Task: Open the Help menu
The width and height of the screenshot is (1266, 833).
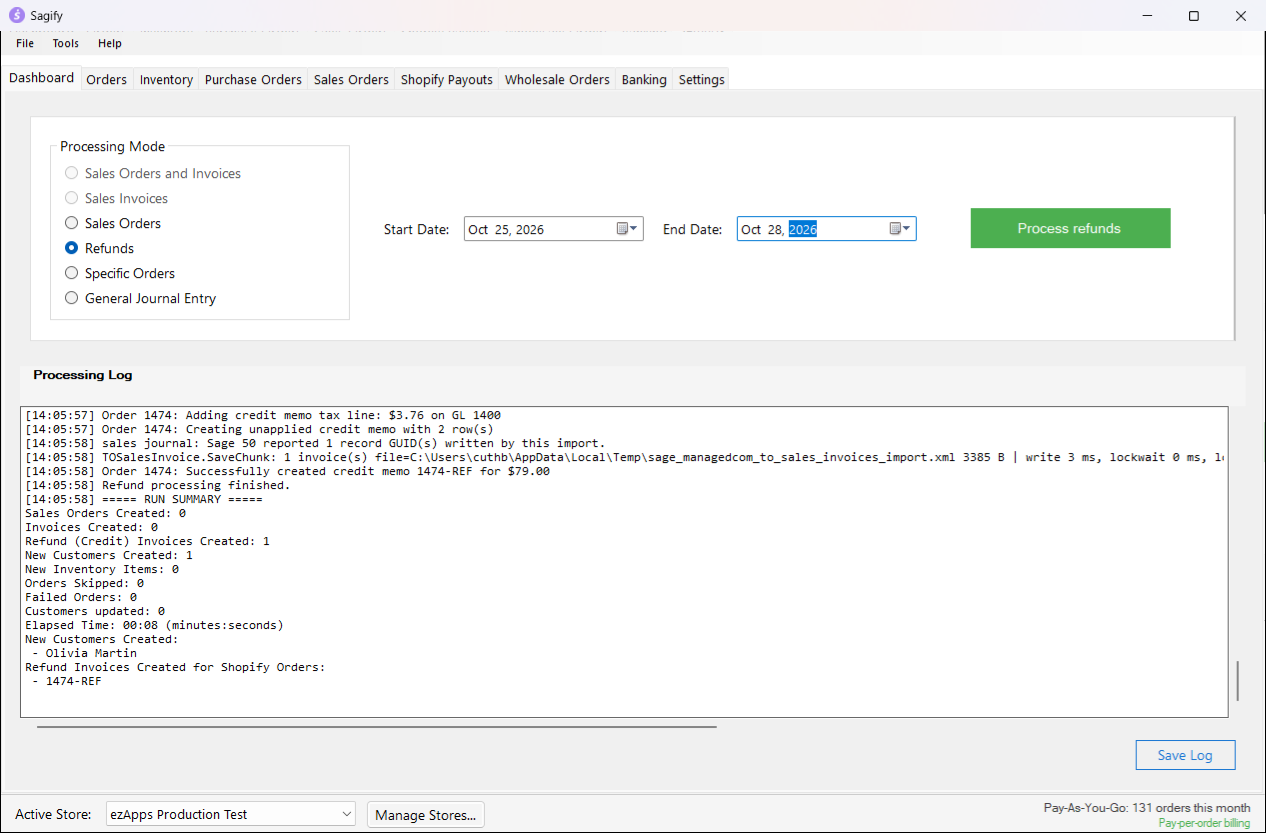Action: (x=110, y=43)
